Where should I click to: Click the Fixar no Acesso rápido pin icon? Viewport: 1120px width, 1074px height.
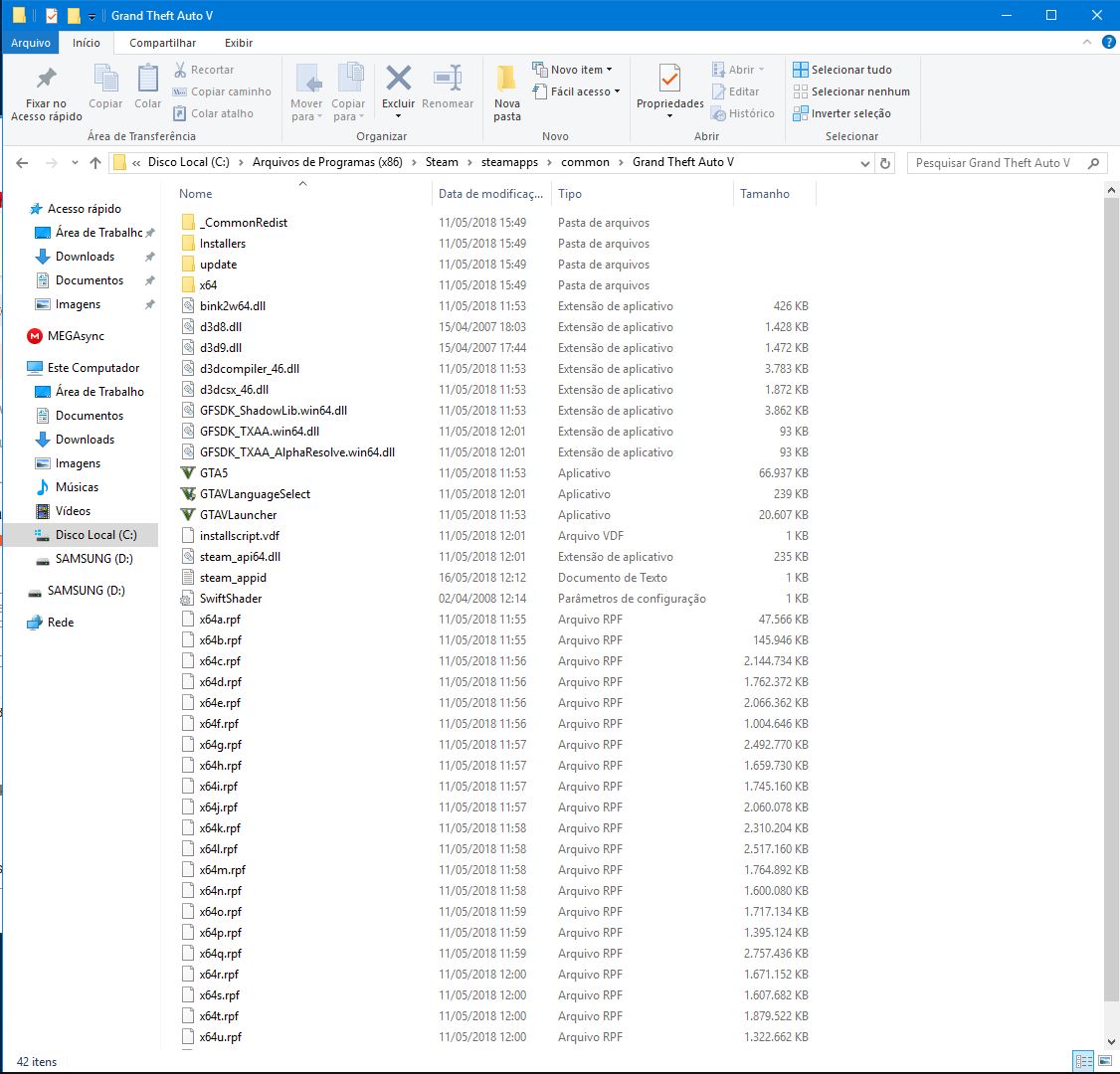pyautogui.click(x=47, y=78)
